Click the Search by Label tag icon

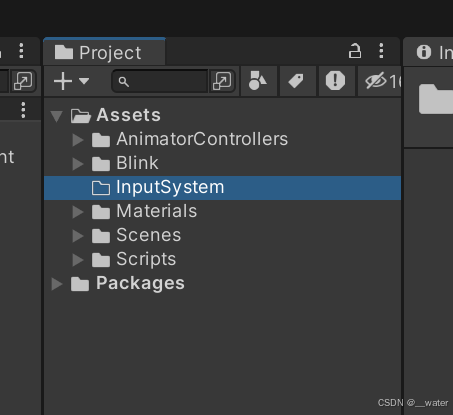point(297,81)
